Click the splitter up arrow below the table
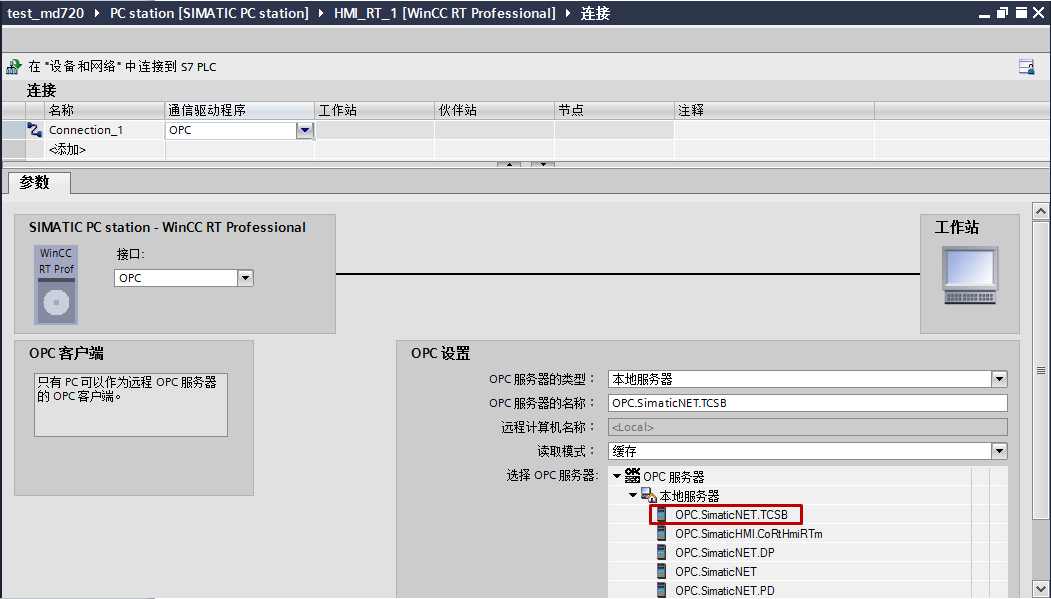This screenshot has width=1051, height=599. (509, 164)
